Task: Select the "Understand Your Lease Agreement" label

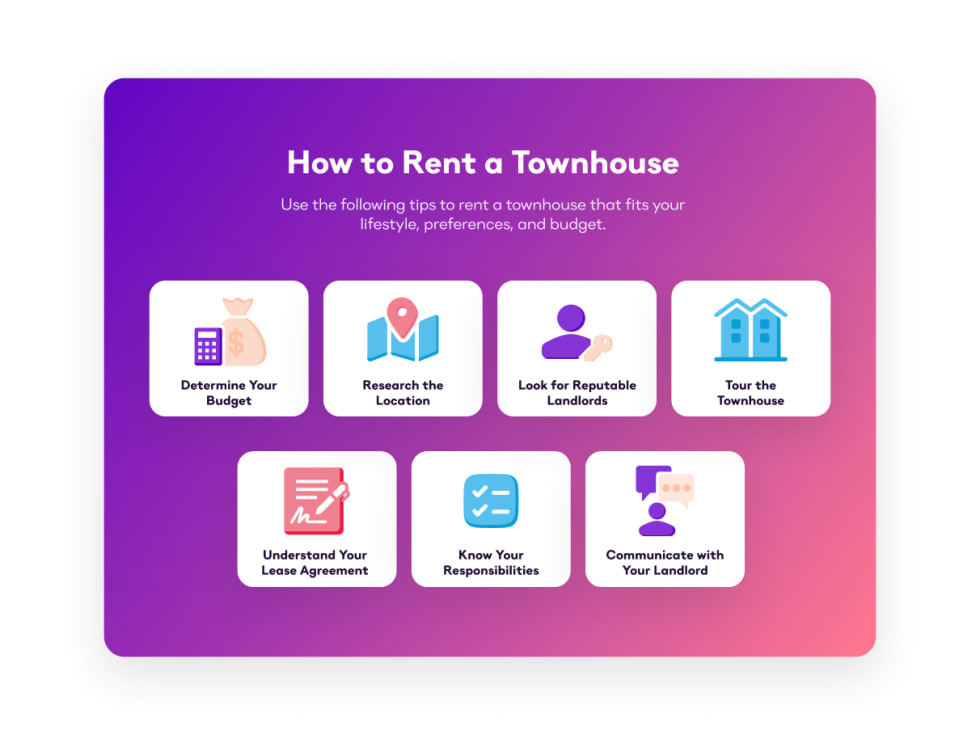Action: point(315,562)
